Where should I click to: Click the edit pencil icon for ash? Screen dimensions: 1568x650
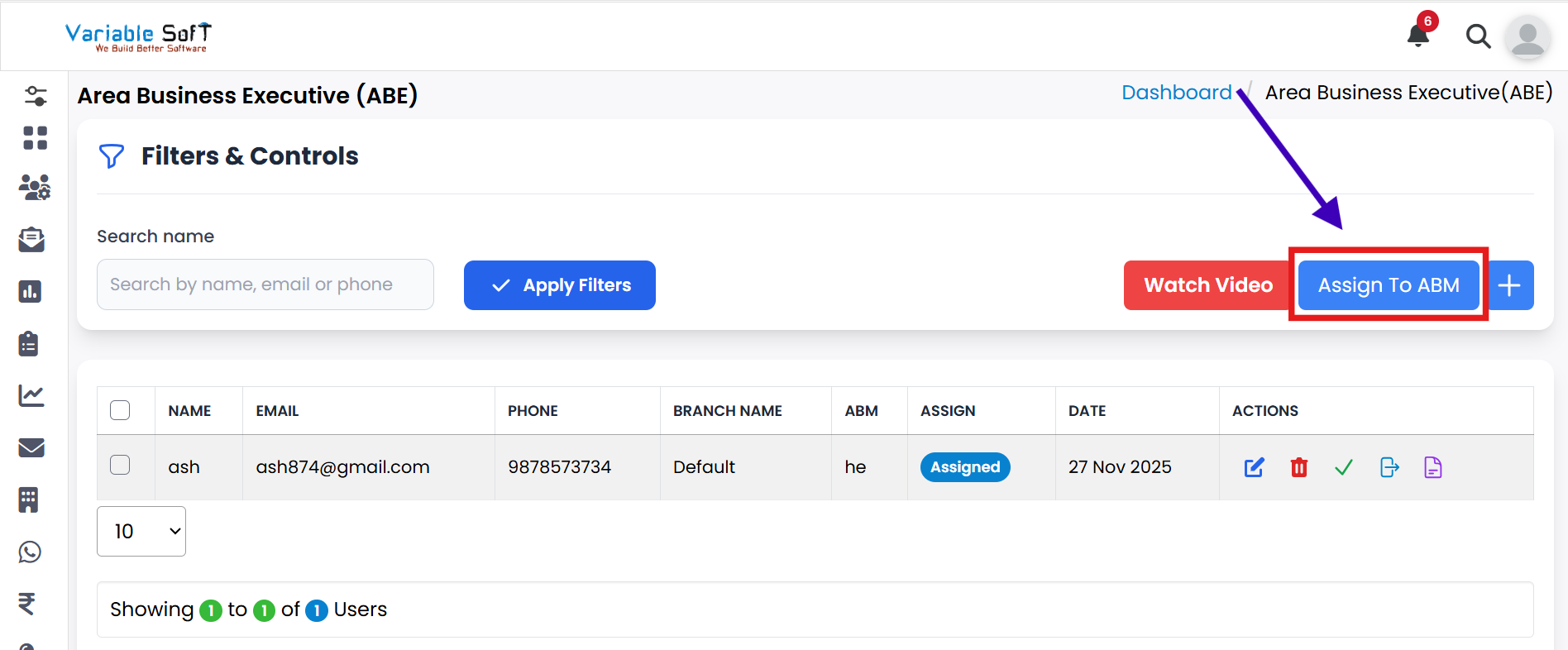[1254, 467]
